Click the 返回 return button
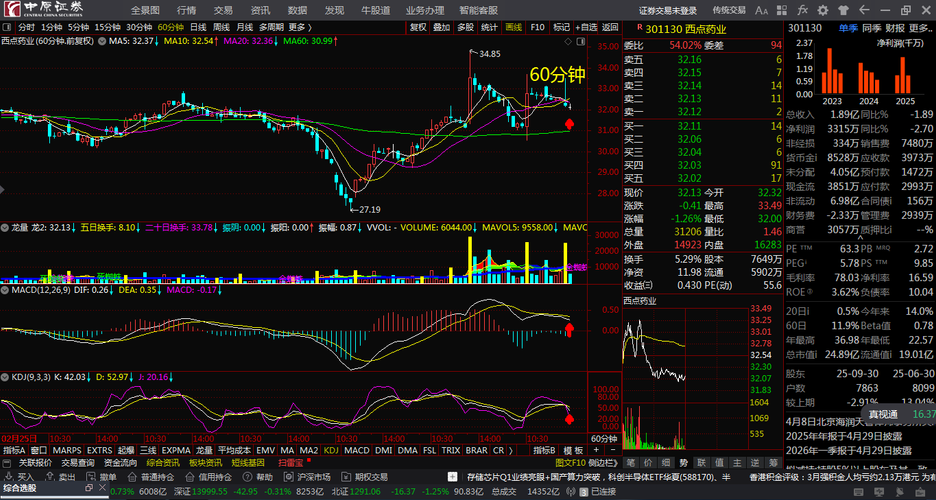The image size is (936, 500). click(x=610, y=27)
